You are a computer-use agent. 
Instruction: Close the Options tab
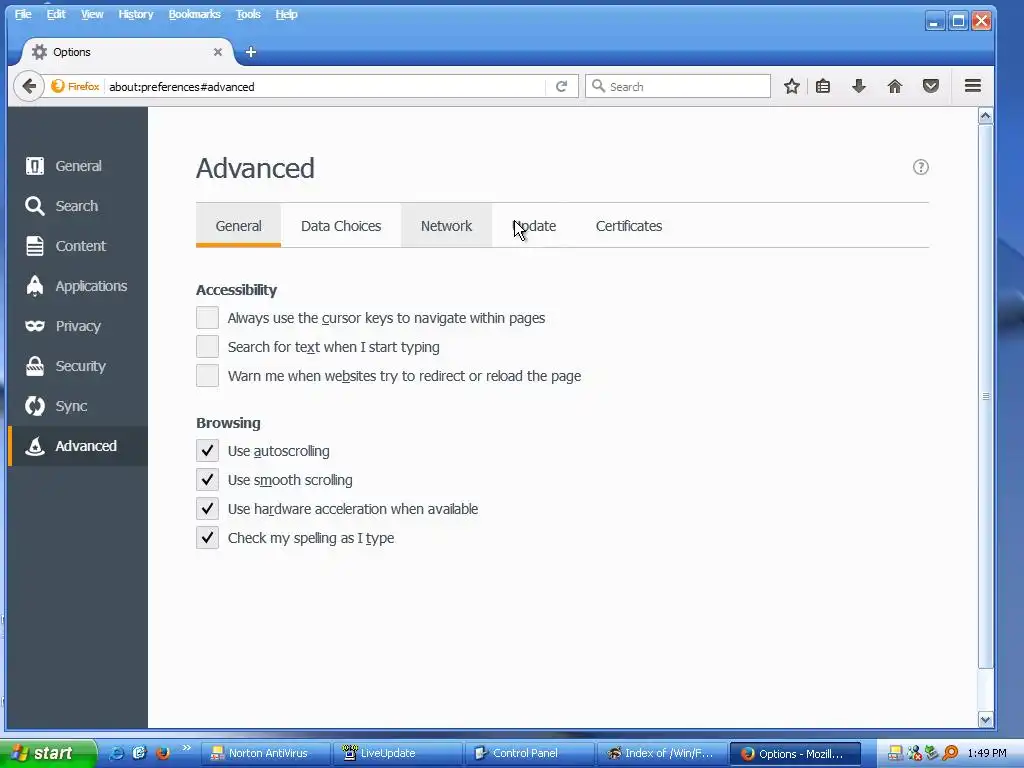click(217, 52)
